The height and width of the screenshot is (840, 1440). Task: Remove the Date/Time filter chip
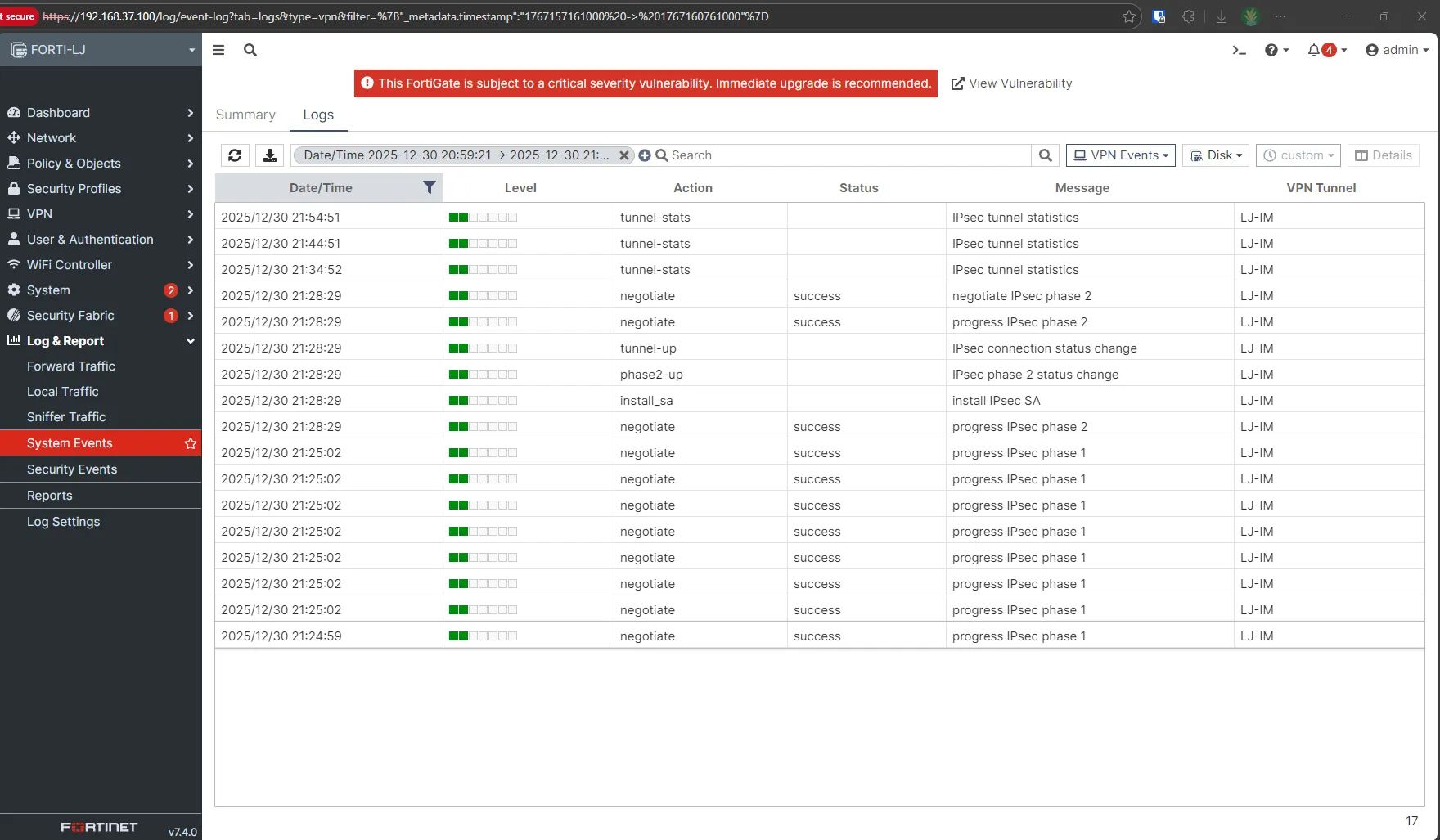(624, 155)
